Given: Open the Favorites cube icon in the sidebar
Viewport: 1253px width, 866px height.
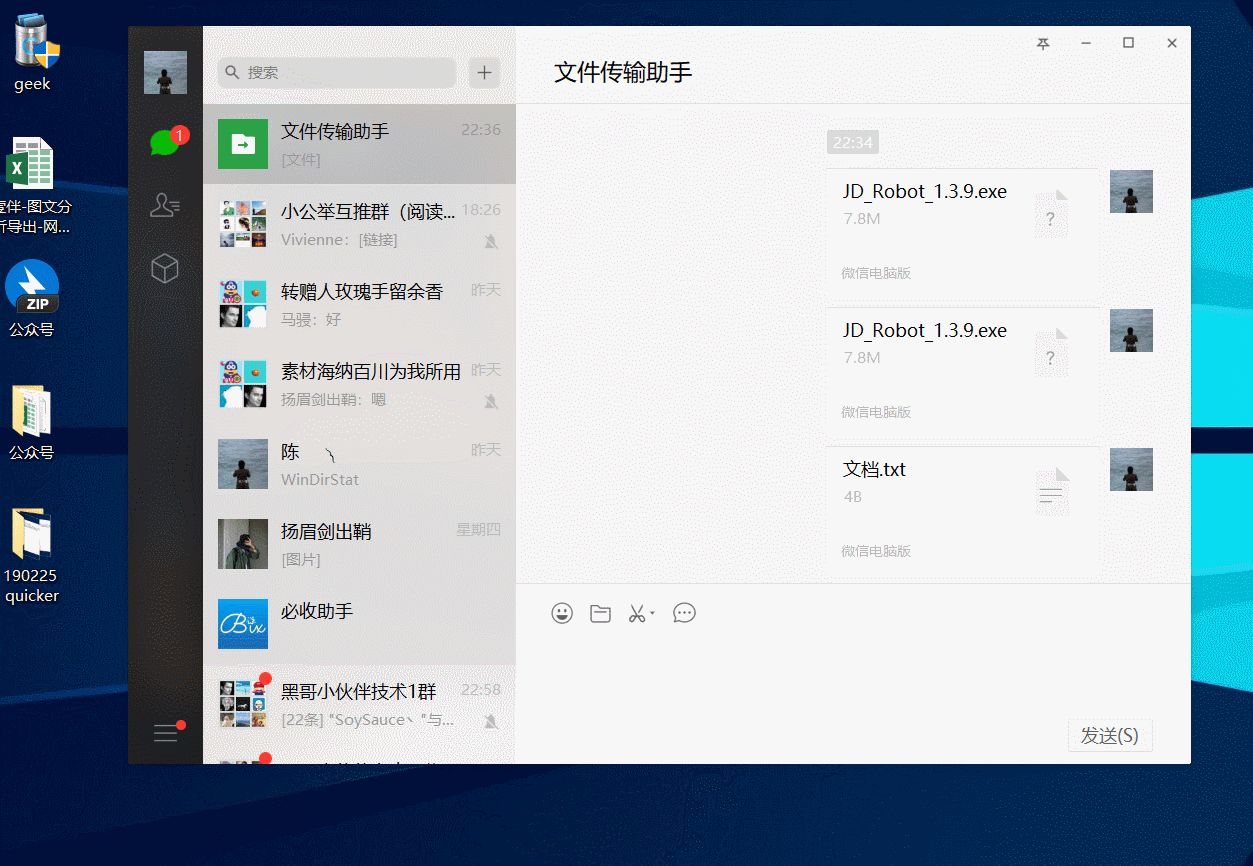Looking at the screenshot, I should coord(165,268).
